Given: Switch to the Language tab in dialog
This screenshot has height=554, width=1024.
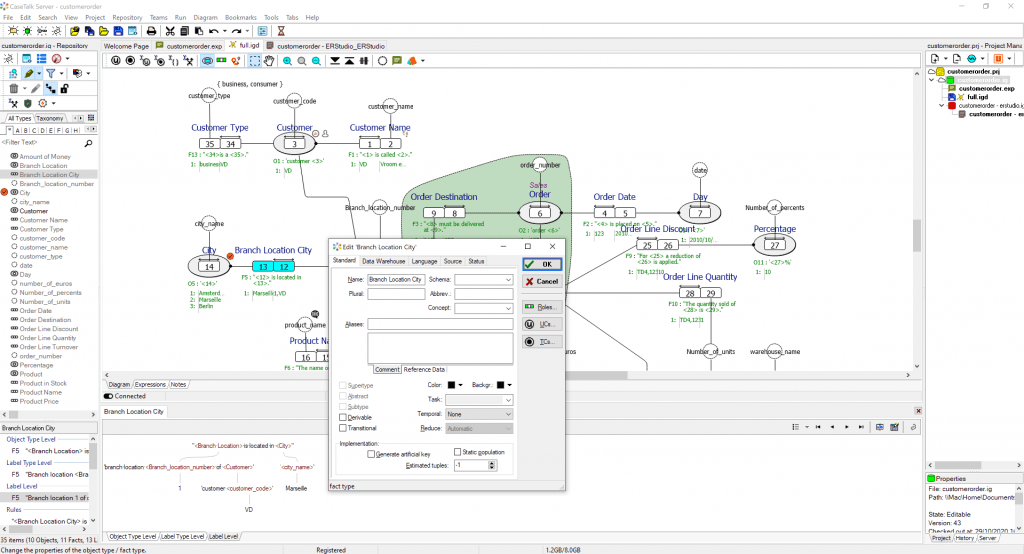Looking at the screenshot, I should [424, 261].
